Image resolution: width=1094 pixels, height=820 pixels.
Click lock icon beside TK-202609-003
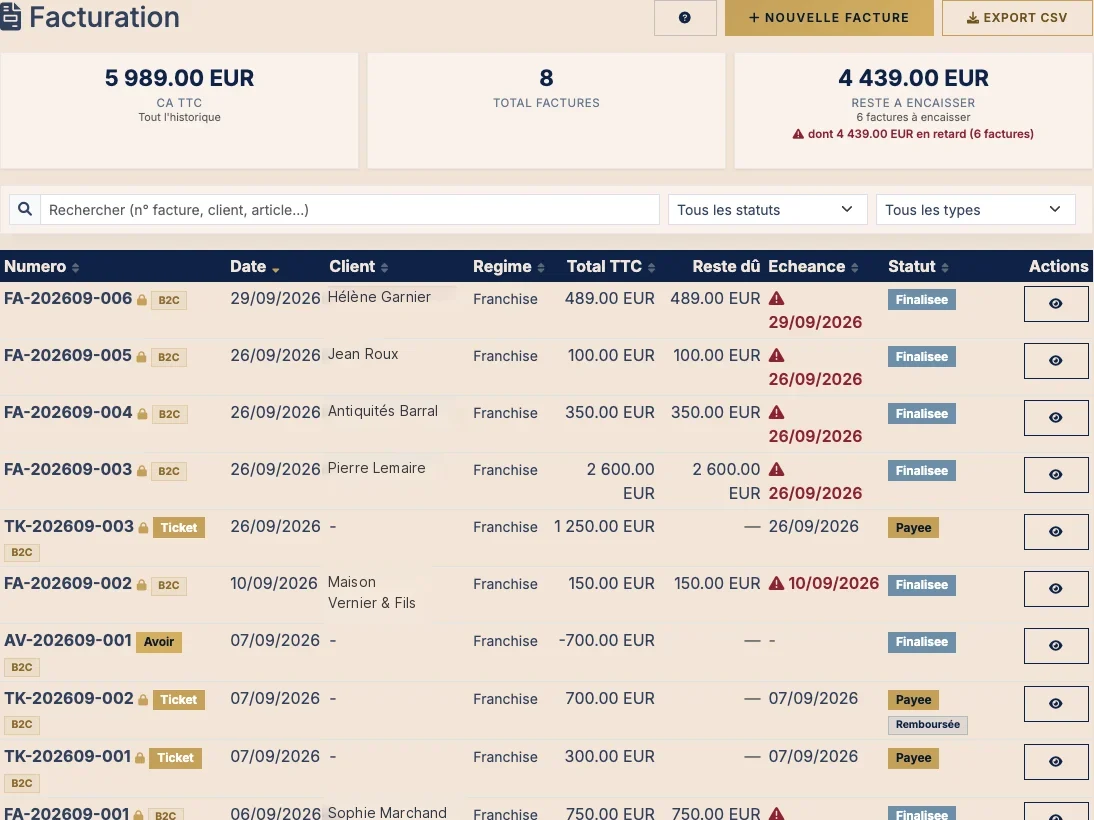143,528
